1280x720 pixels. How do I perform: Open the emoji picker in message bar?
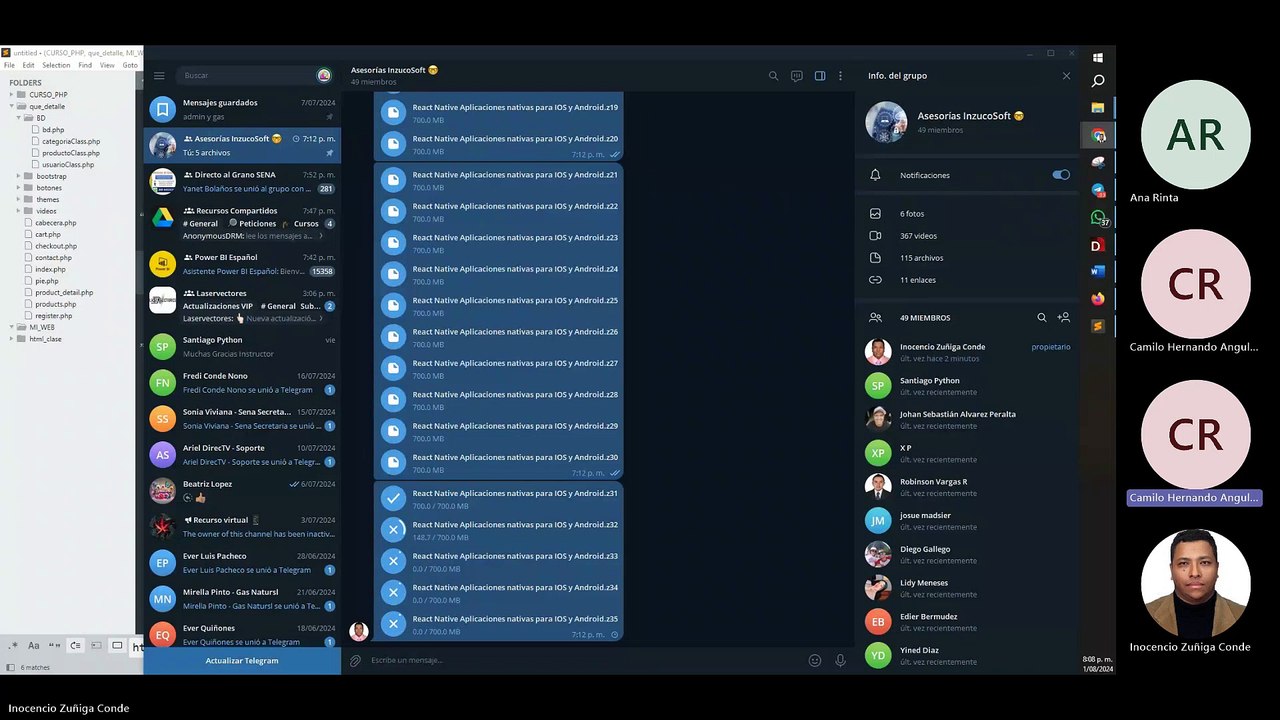815,660
